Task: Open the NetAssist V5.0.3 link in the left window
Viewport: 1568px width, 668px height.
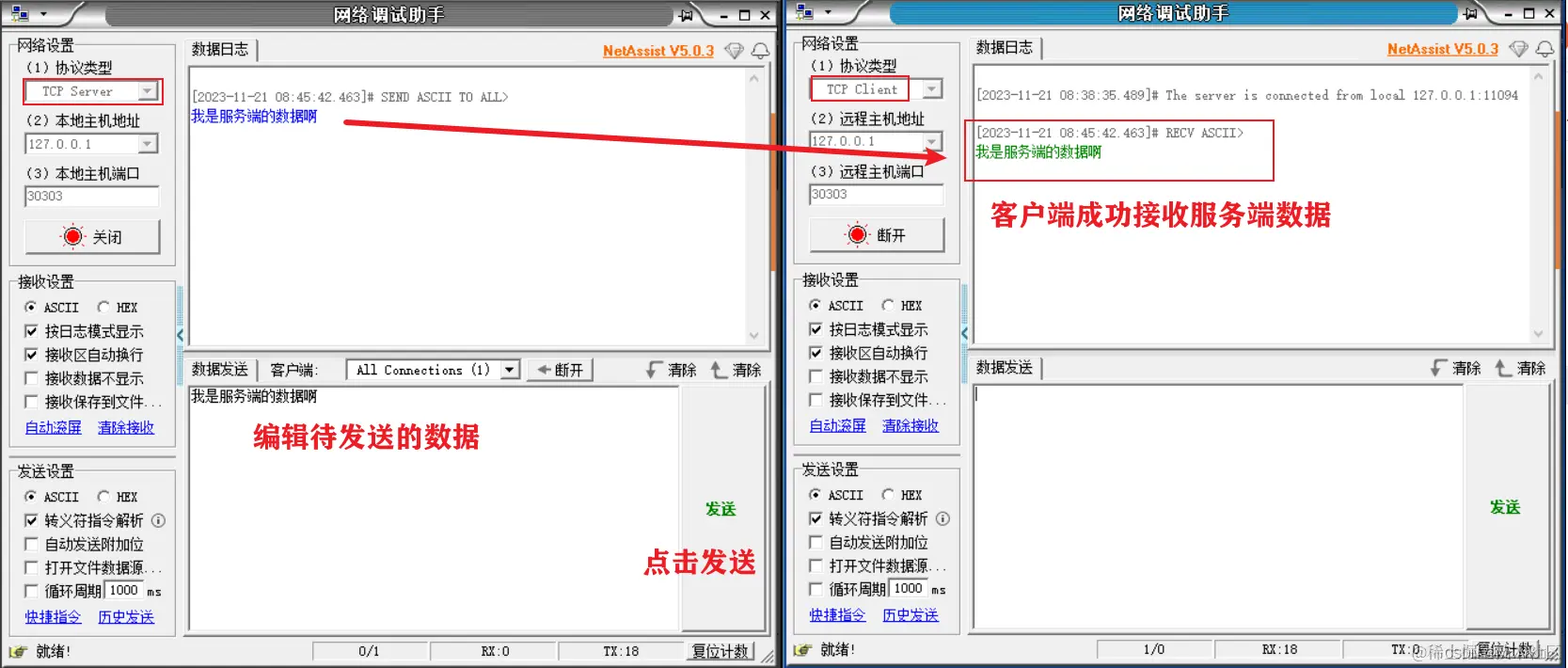Action: 658,51
